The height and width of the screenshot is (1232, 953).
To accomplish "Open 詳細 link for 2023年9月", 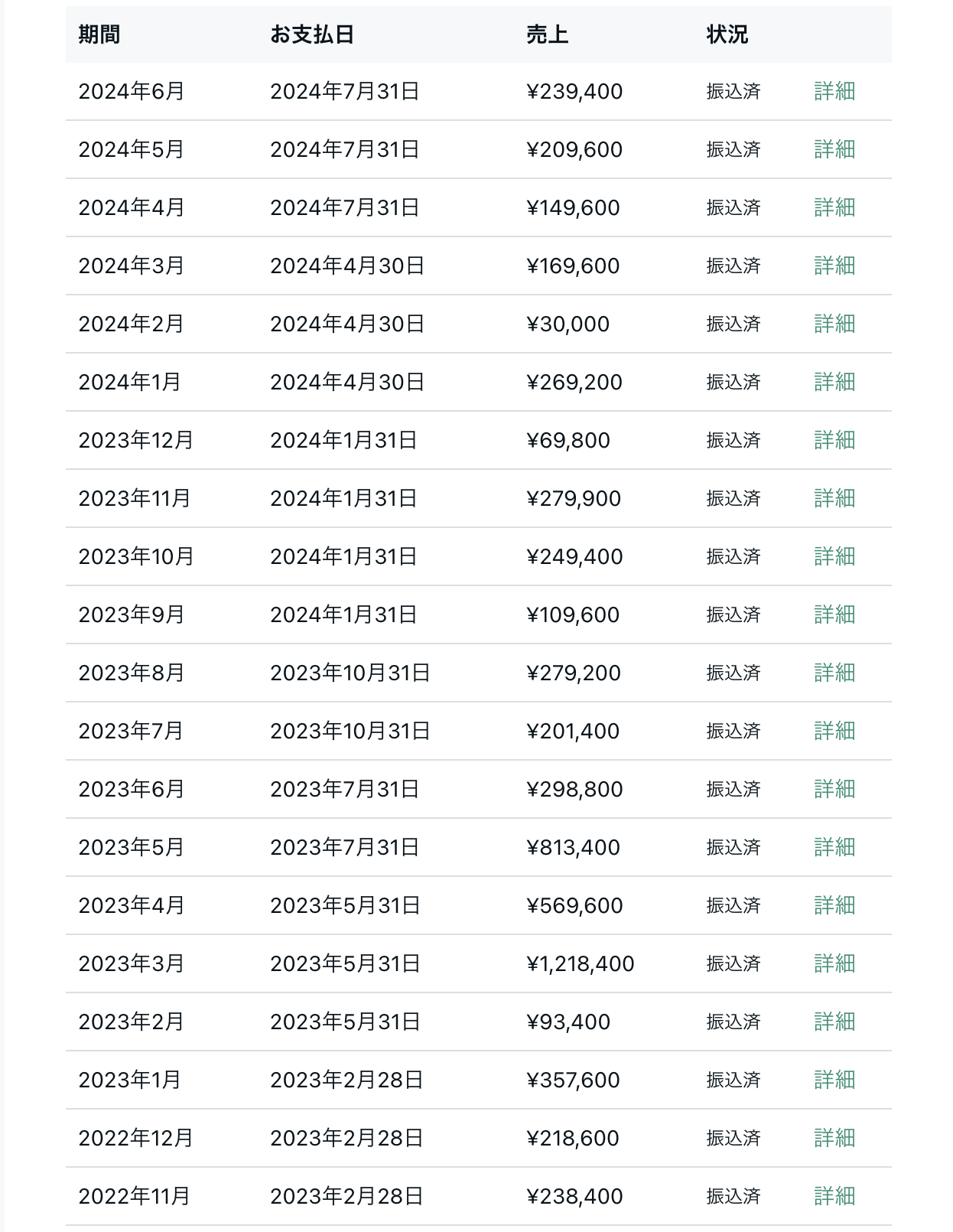I will (x=834, y=614).
